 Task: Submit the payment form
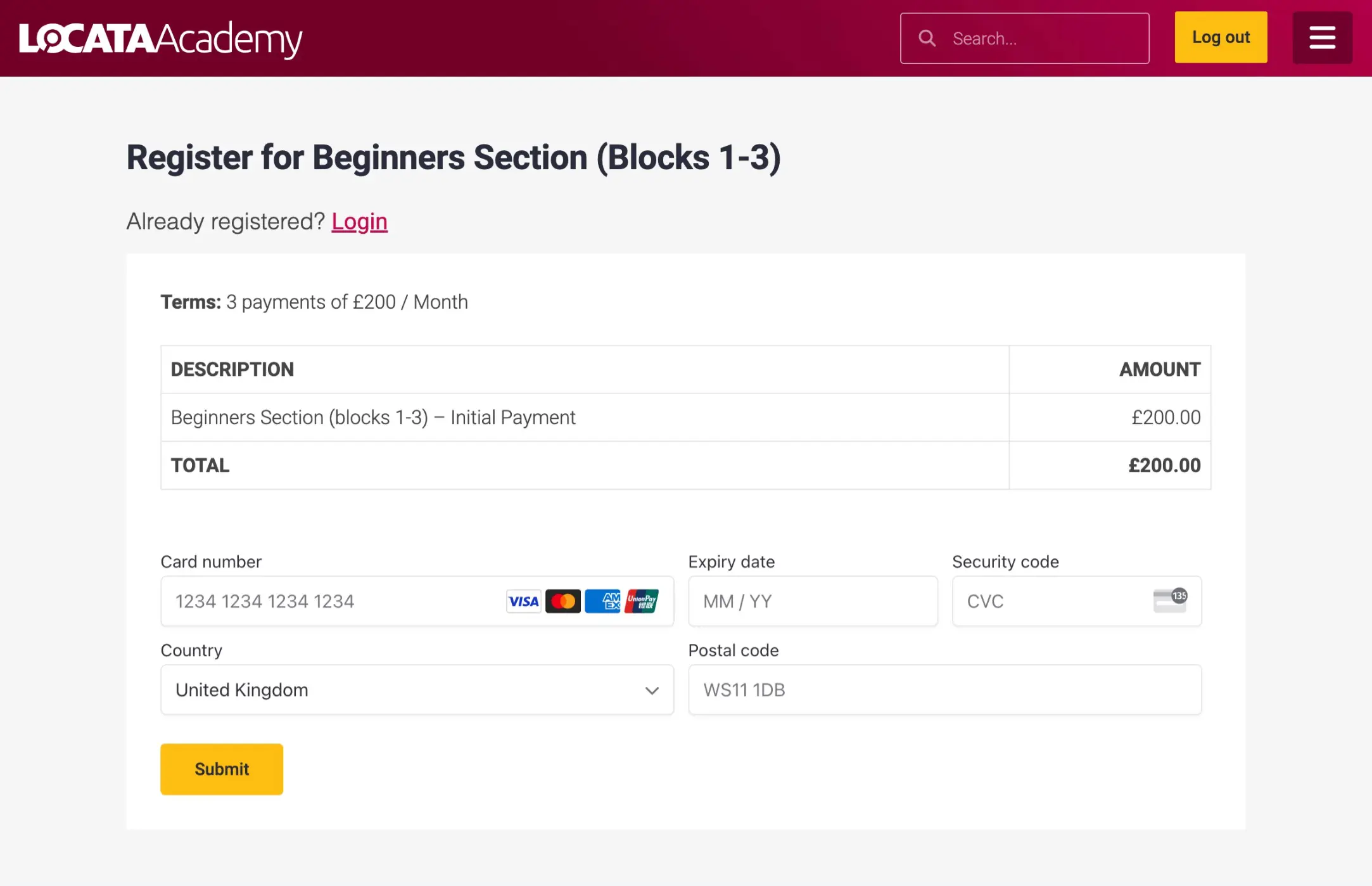(x=222, y=769)
